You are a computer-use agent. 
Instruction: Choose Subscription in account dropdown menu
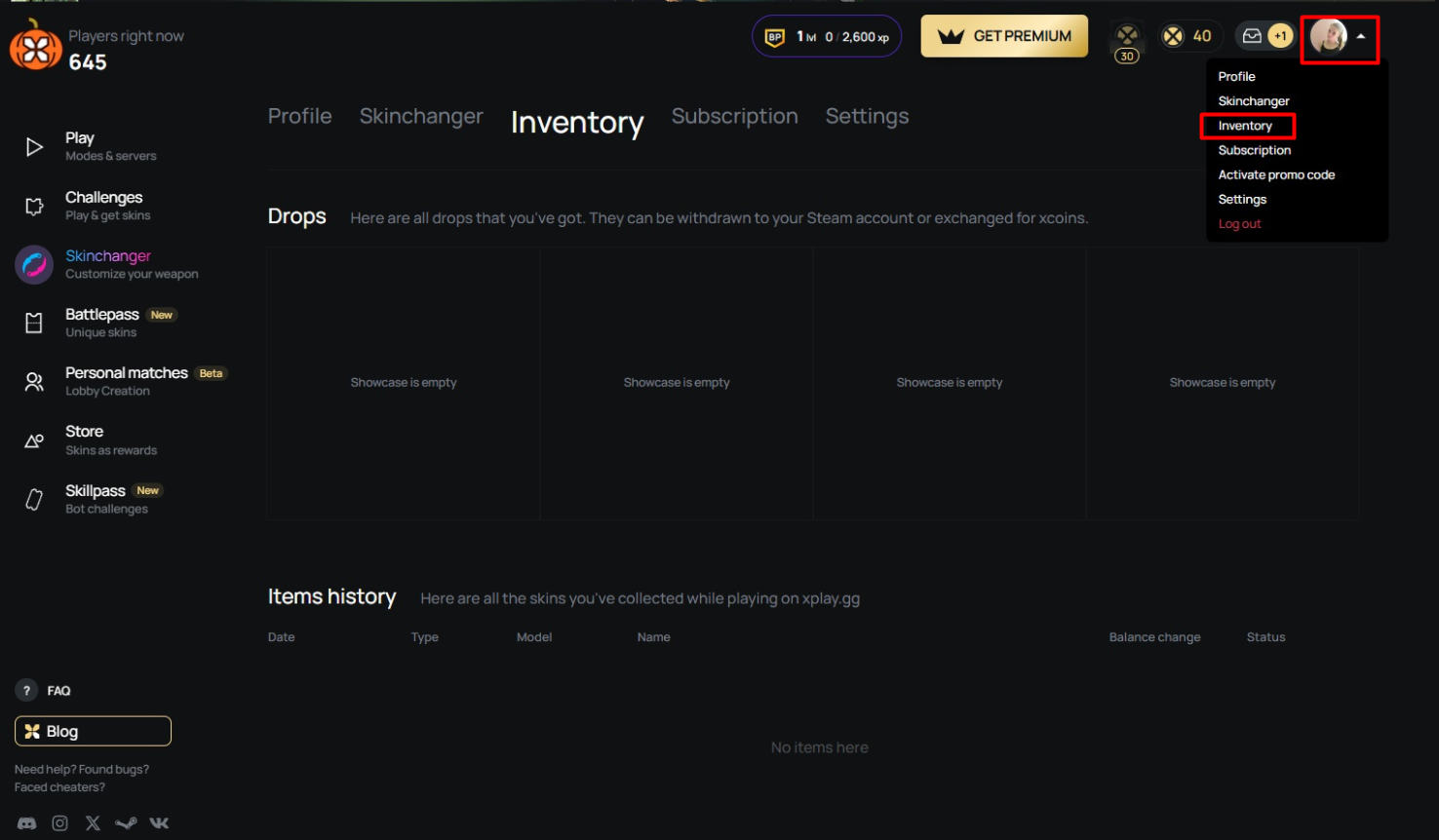(x=1255, y=150)
